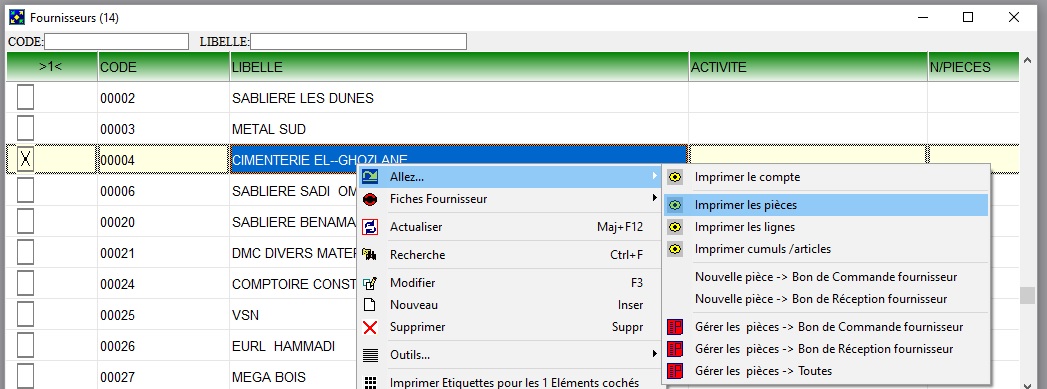Screen dimensions: 1047x389
Task: Click red icon for Gérer Bon de Commande
Action: pos(675,327)
